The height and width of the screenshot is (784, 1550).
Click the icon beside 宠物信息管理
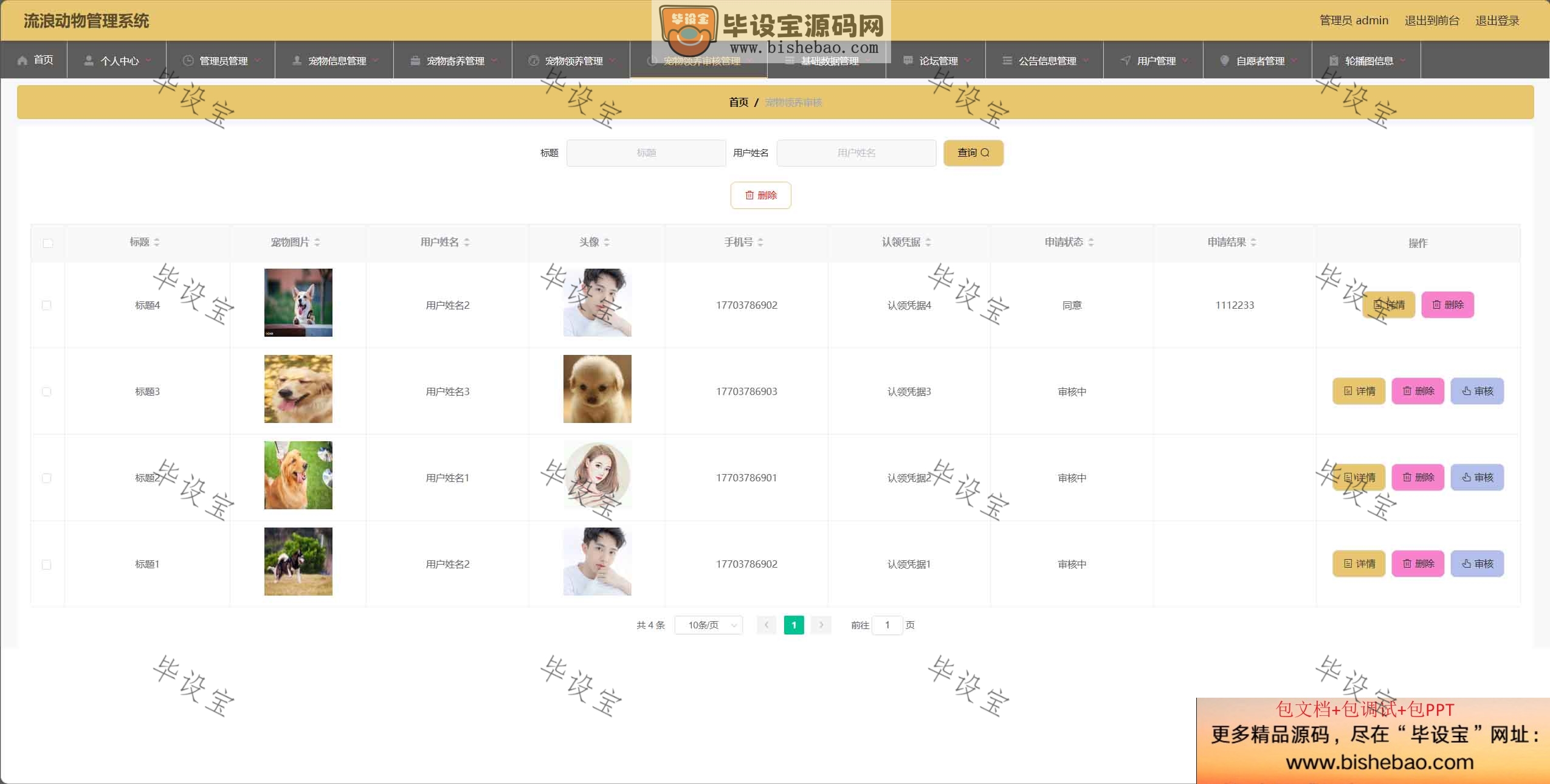(x=297, y=60)
